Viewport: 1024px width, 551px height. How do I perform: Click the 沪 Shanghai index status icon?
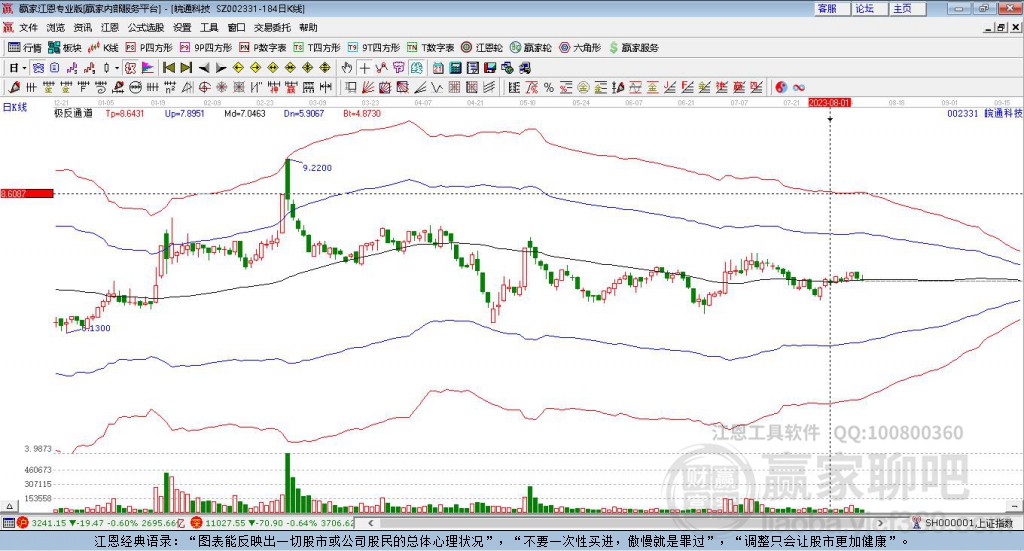point(23,523)
